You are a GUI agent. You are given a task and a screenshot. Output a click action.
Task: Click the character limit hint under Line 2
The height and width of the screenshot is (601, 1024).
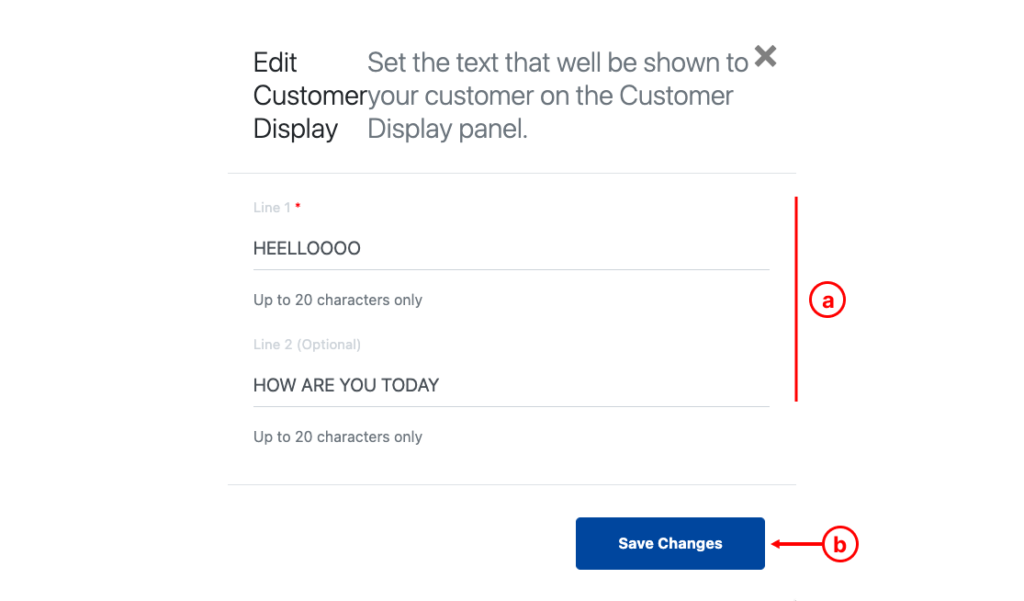[338, 437]
